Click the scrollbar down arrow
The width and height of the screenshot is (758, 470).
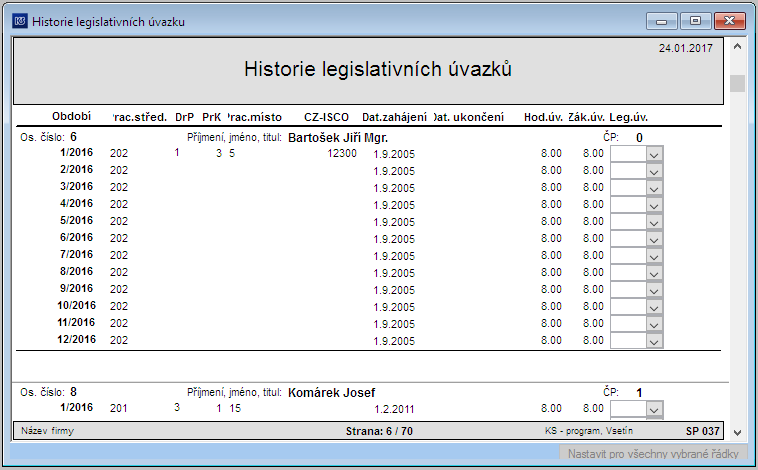[x=737, y=433]
